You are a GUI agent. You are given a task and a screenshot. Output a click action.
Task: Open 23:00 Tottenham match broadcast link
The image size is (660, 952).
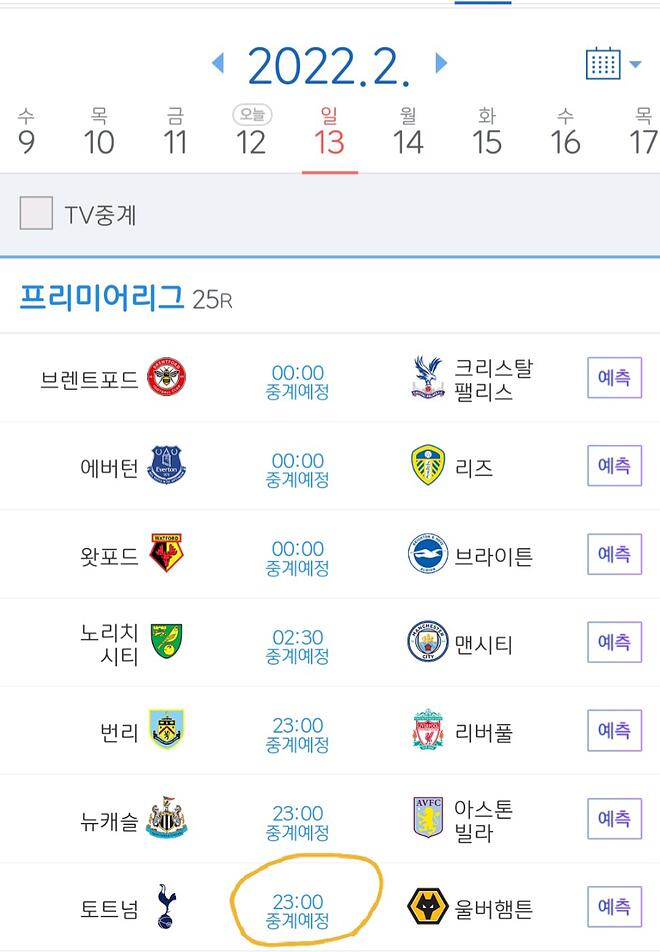tap(298, 909)
